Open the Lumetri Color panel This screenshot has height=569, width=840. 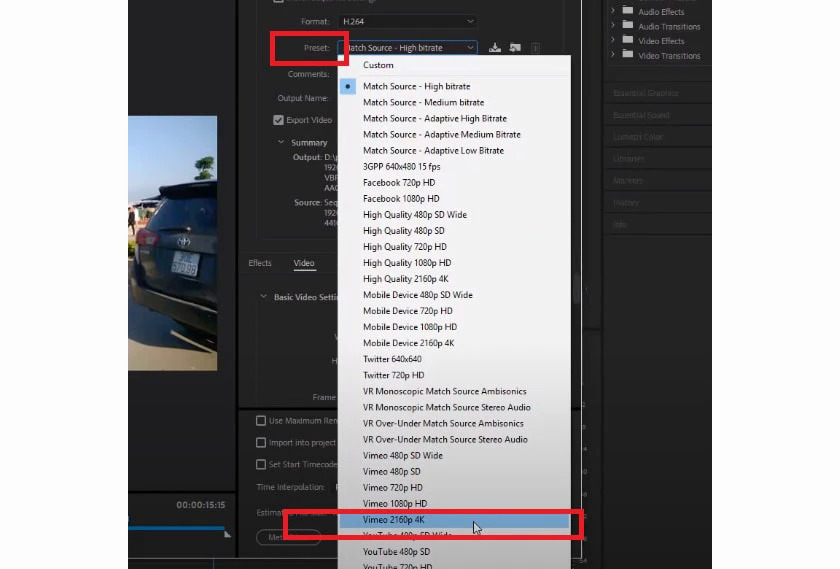(x=638, y=137)
